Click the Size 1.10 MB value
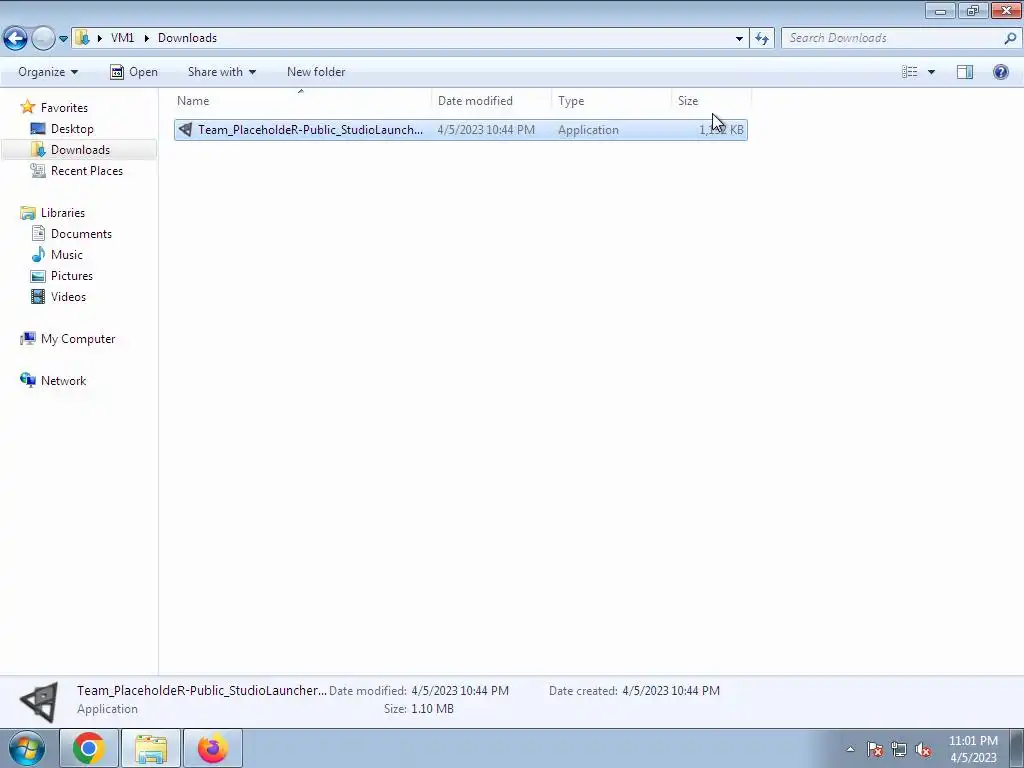Screen dimensions: 1024x768 click(x=432, y=709)
